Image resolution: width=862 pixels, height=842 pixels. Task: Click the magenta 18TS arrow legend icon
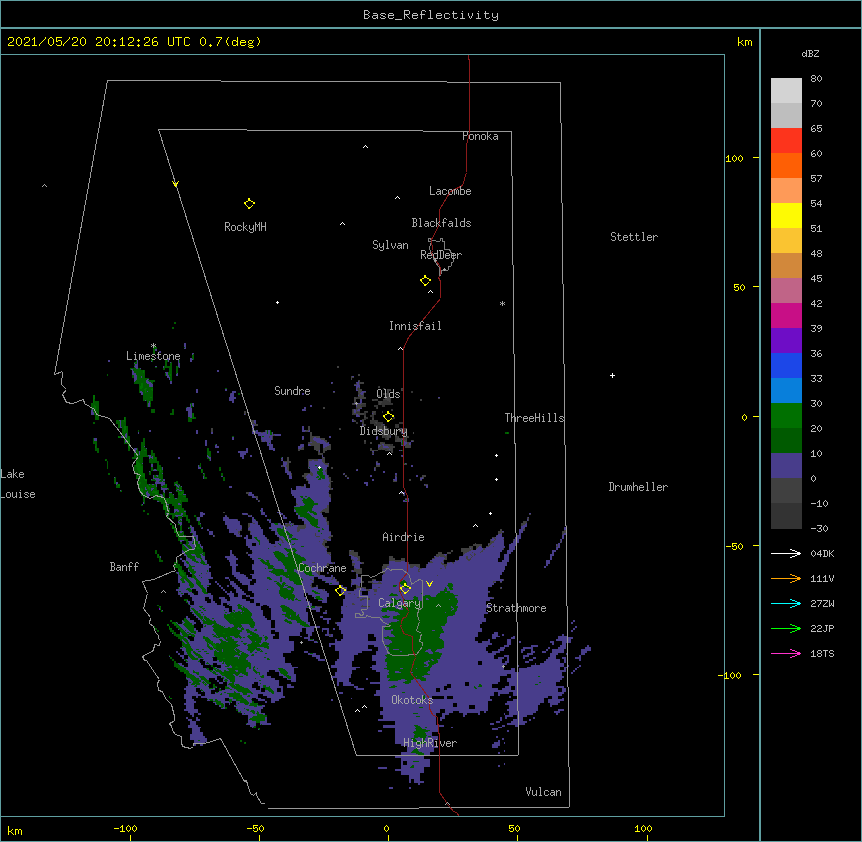tap(786, 653)
